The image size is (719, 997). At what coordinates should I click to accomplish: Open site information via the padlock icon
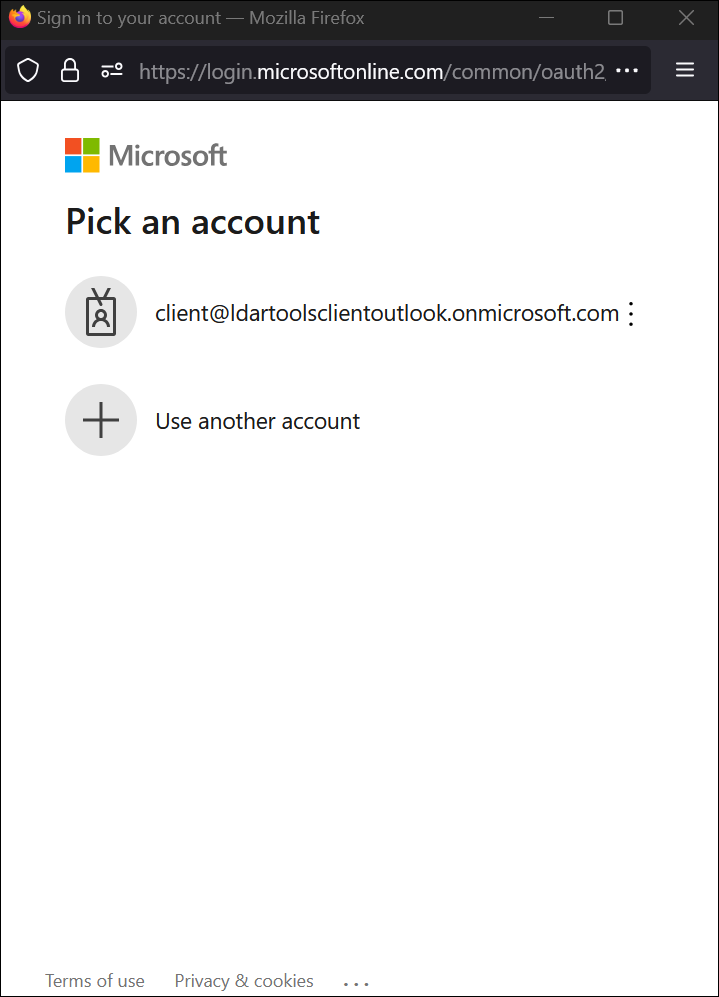tap(70, 70)
